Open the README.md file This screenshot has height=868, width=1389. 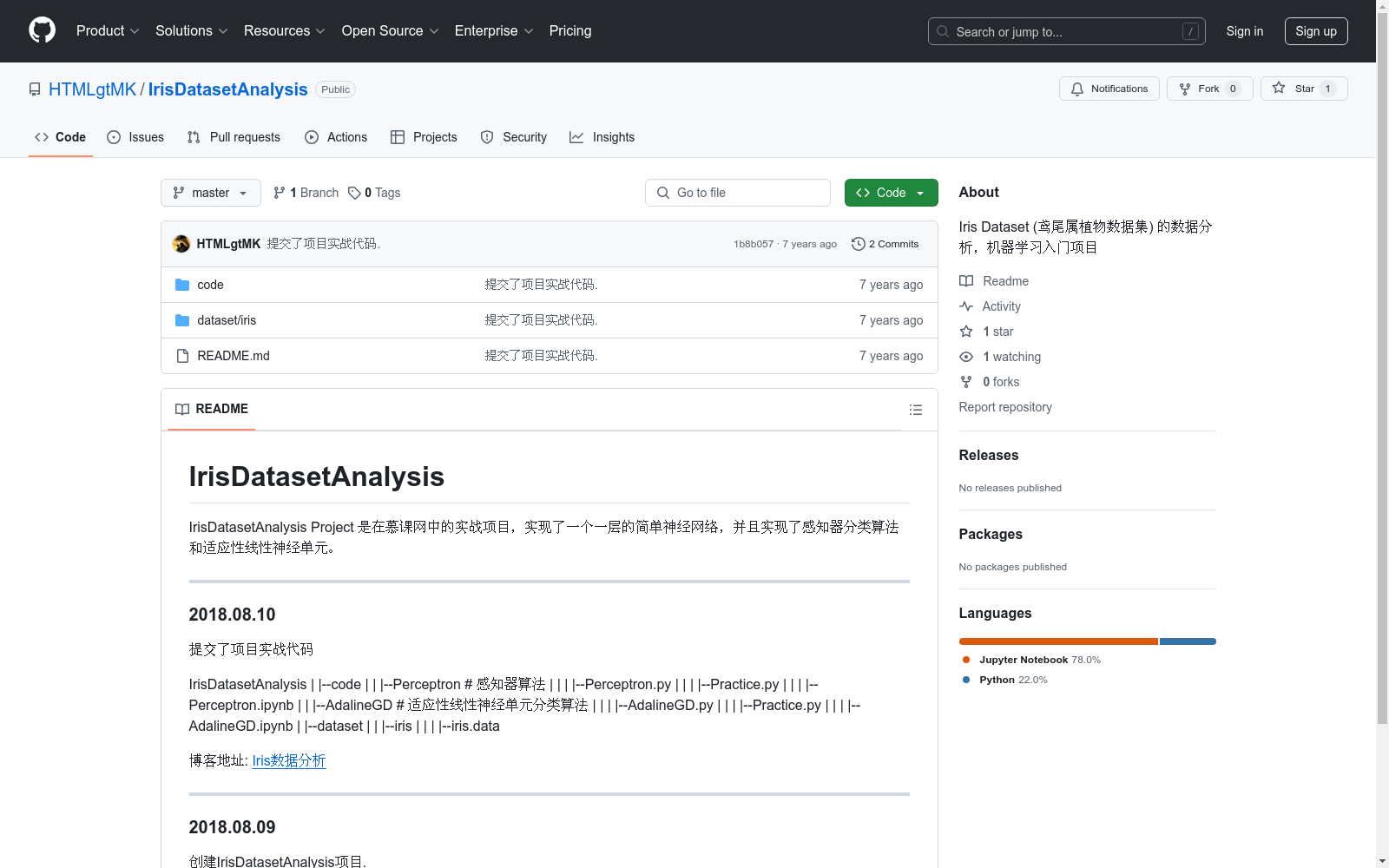pos(234,356)
